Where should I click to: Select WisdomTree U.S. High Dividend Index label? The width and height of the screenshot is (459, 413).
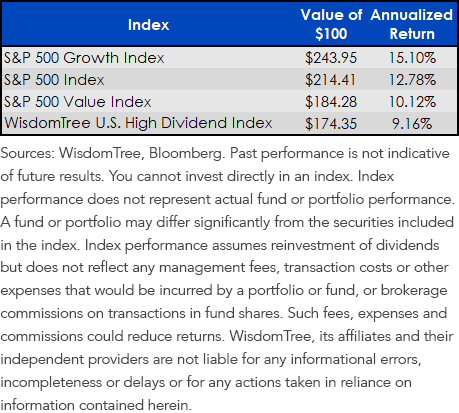138,123
